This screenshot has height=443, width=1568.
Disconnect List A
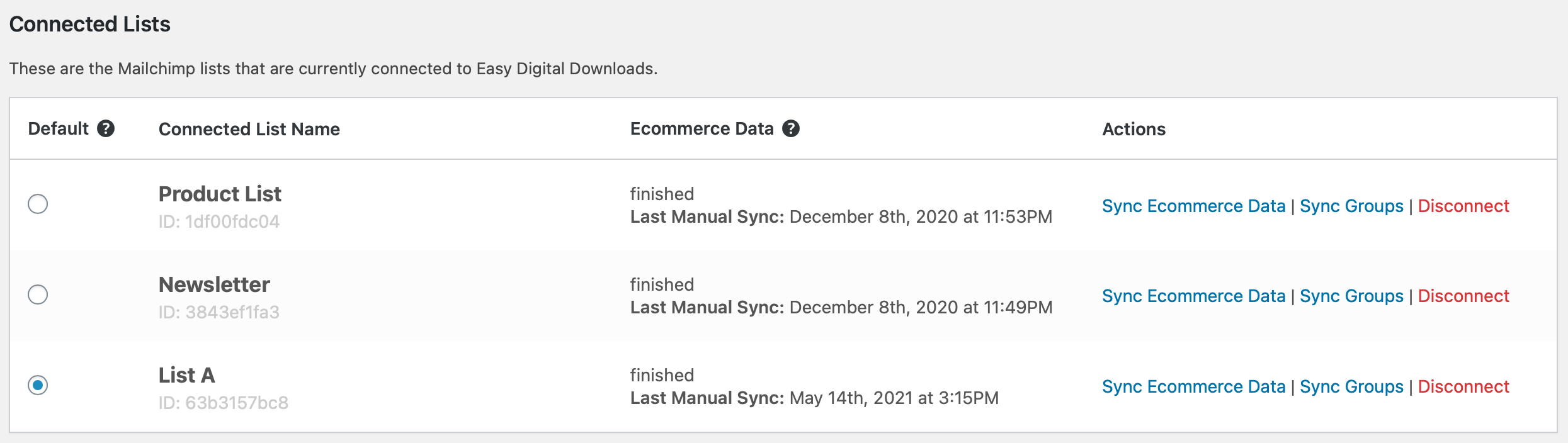(1463, 386)
